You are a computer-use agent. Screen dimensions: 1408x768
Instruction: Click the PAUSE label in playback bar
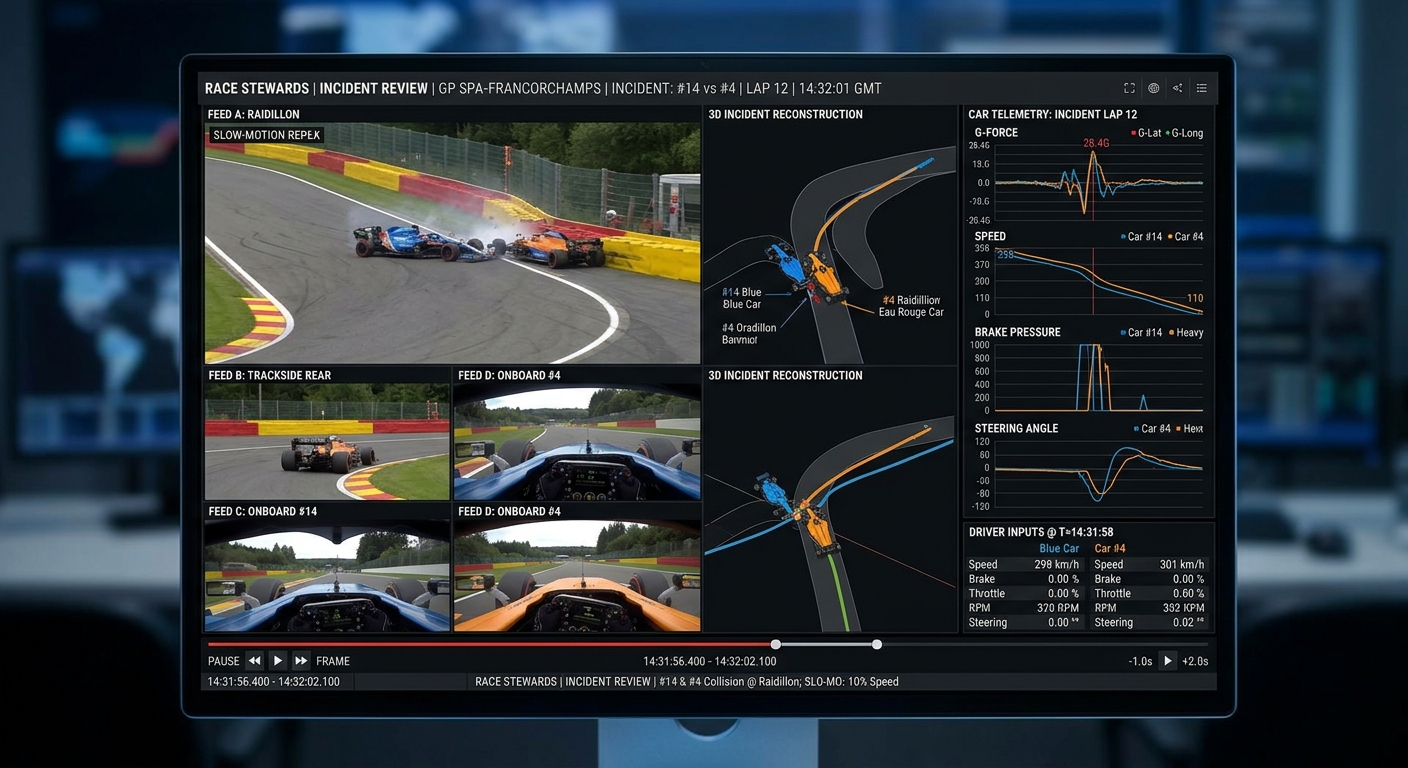224,661
